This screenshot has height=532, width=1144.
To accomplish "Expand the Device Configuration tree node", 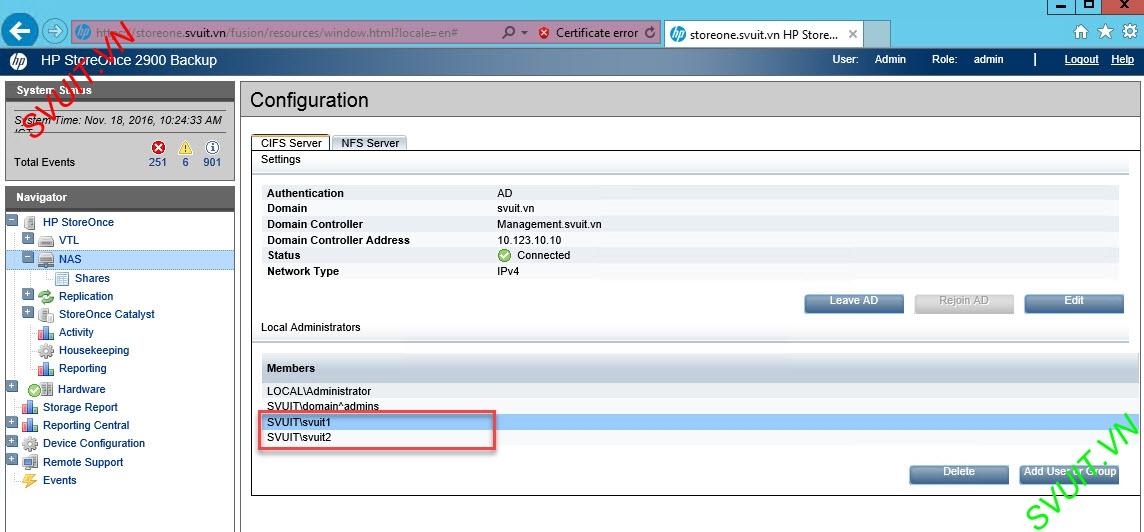I will point(12,442).
